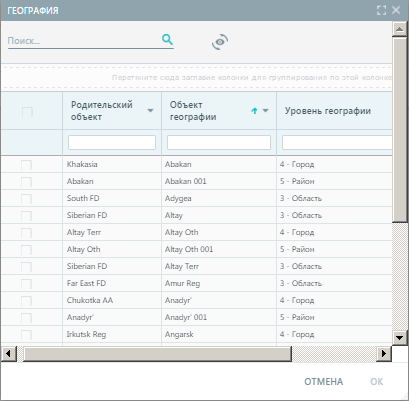Click the scroll down arrow button
This screenshot has width=409, height=401.
point(399,337)
